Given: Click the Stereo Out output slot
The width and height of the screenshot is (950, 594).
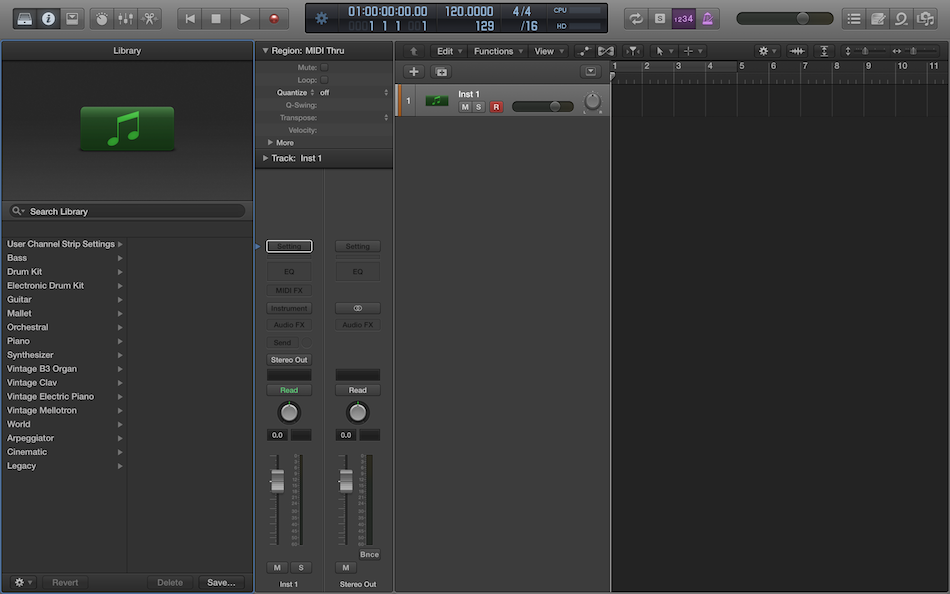Looking at the screenshot, I should 289,359.
